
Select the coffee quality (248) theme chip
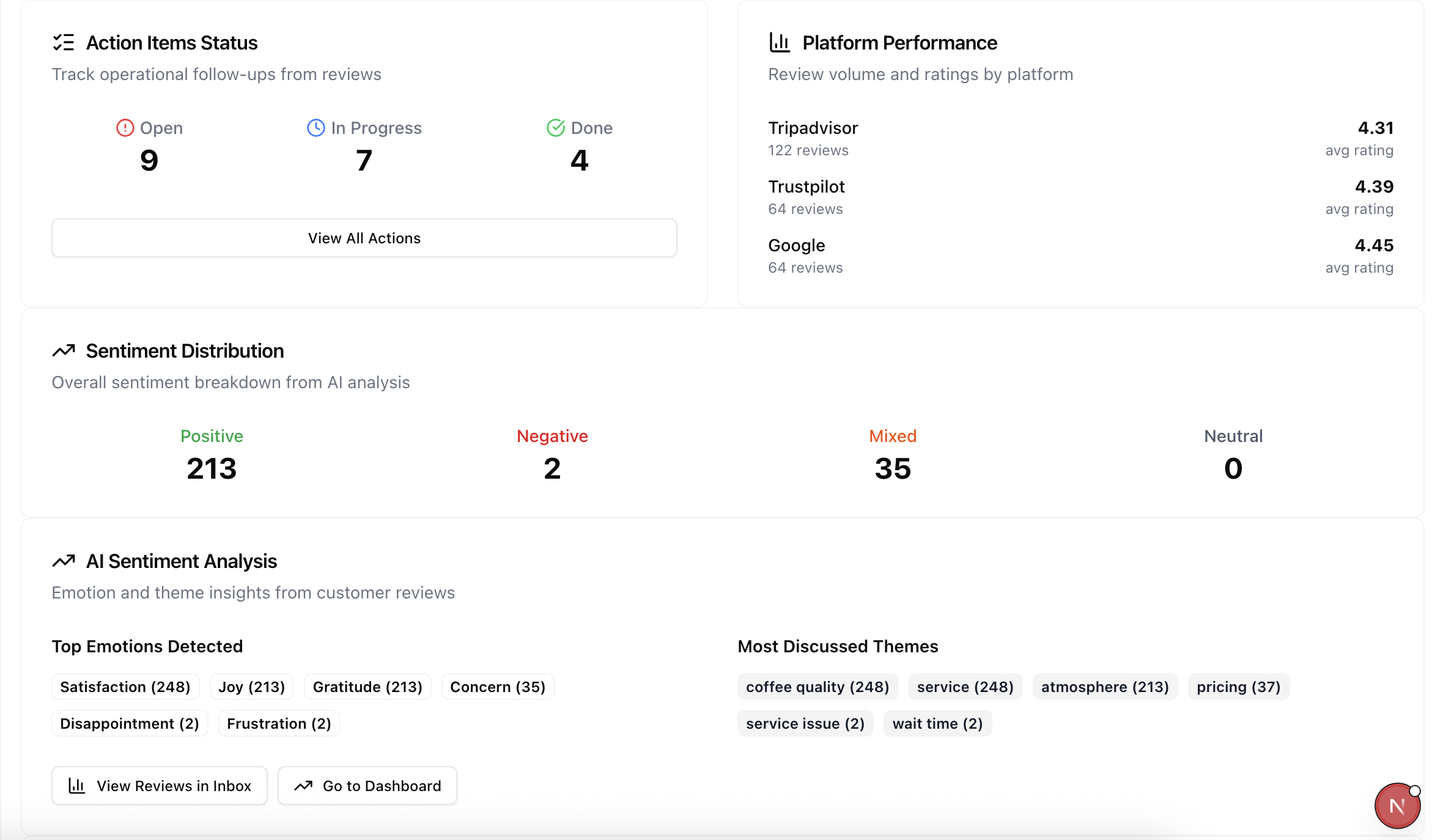click(x=817, y=687)
